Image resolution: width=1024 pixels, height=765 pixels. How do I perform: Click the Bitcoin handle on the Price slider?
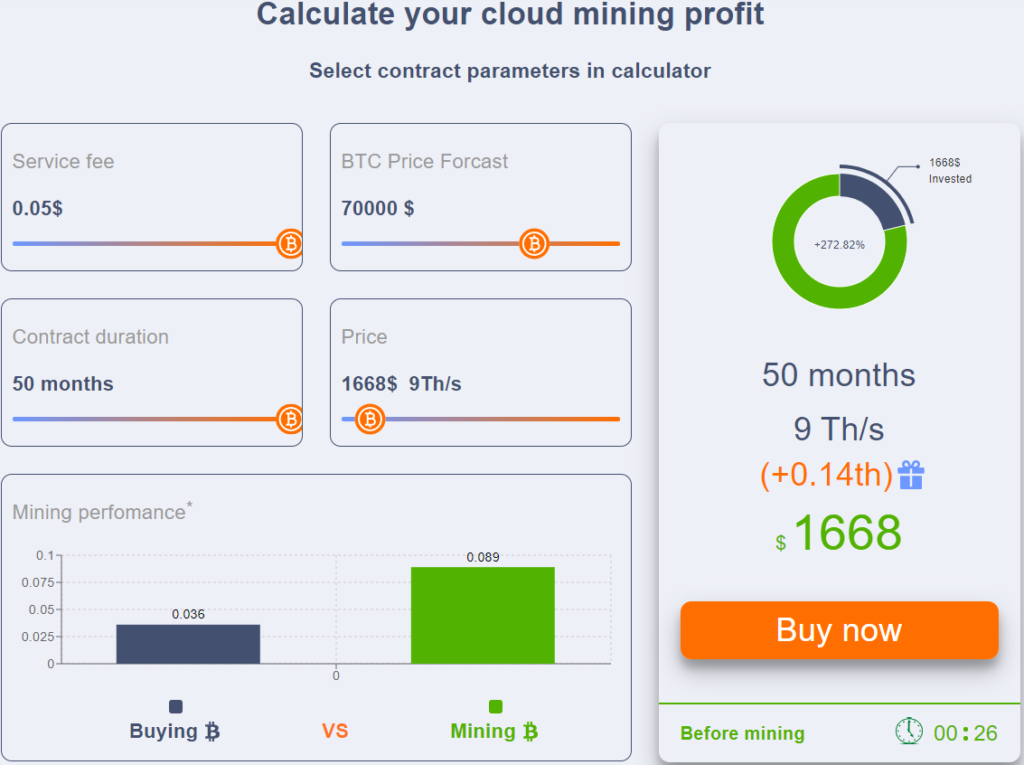pos(370,420)
